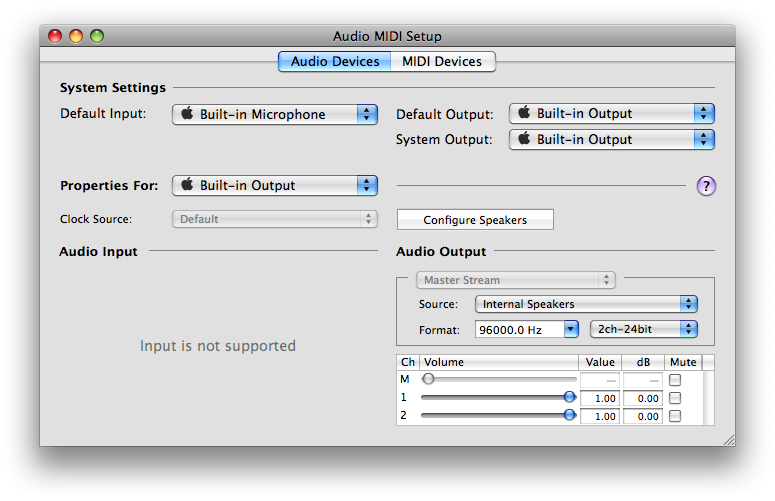Enable mute for channel 2
Screen dimensions: 775x501
675,416
